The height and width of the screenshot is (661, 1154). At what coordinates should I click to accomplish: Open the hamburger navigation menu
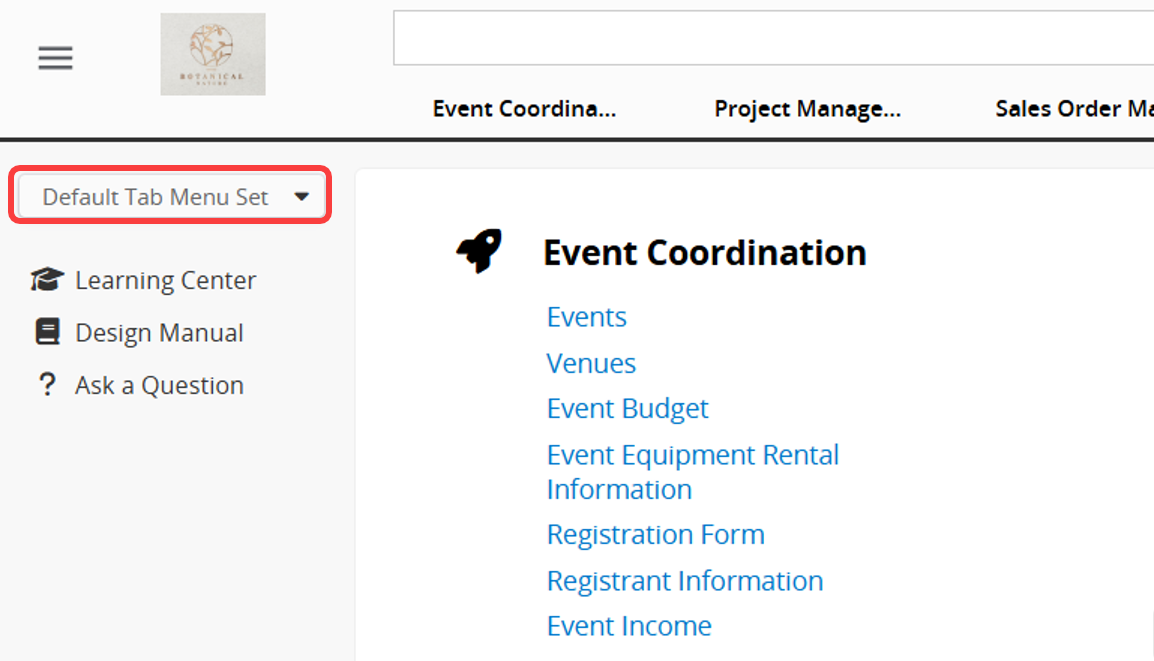click(x=55, y=58)
